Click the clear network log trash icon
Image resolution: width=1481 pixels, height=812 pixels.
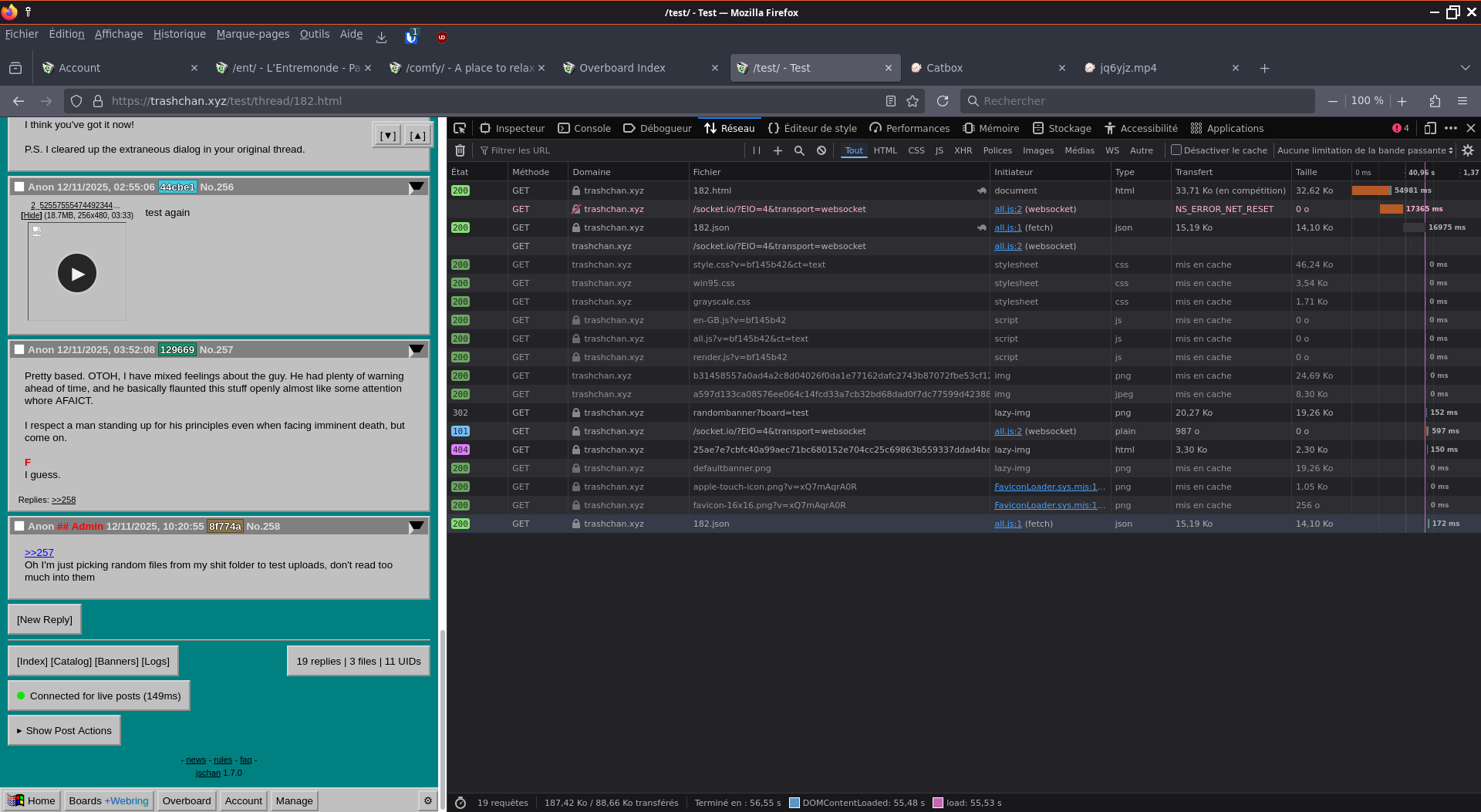click(x=460, y=150)
